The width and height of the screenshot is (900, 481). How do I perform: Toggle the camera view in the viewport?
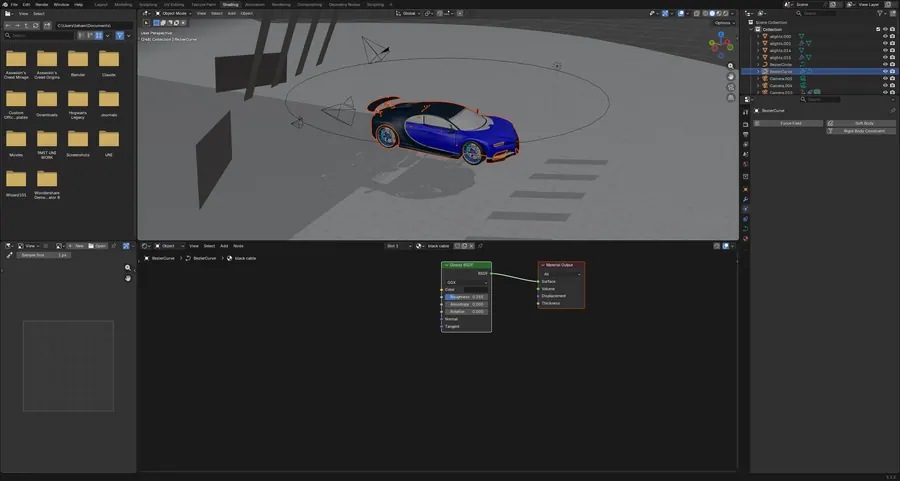(731, 87)
